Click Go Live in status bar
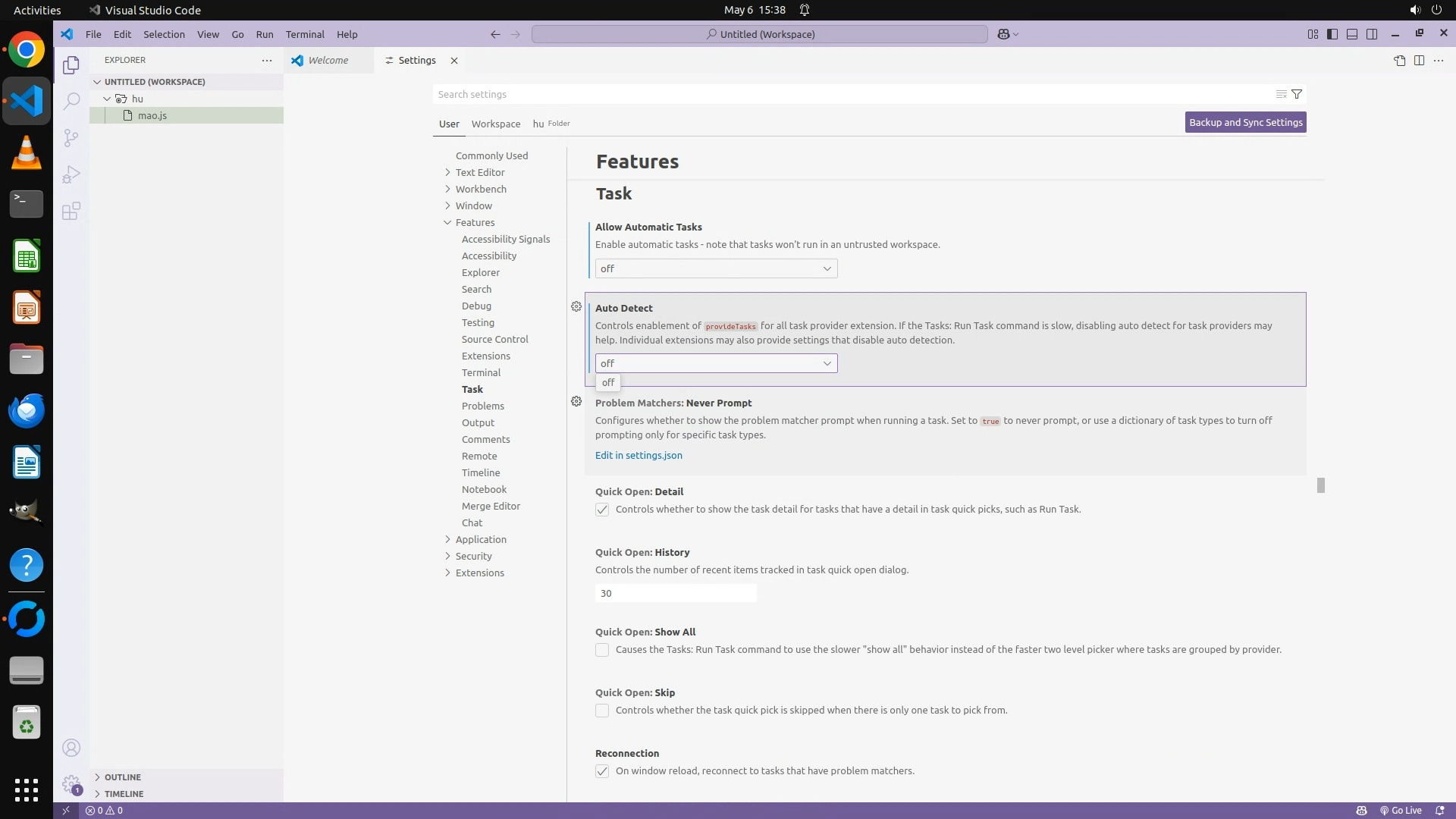This screenshot has width=1456, height=819. tap(1400, 810)
